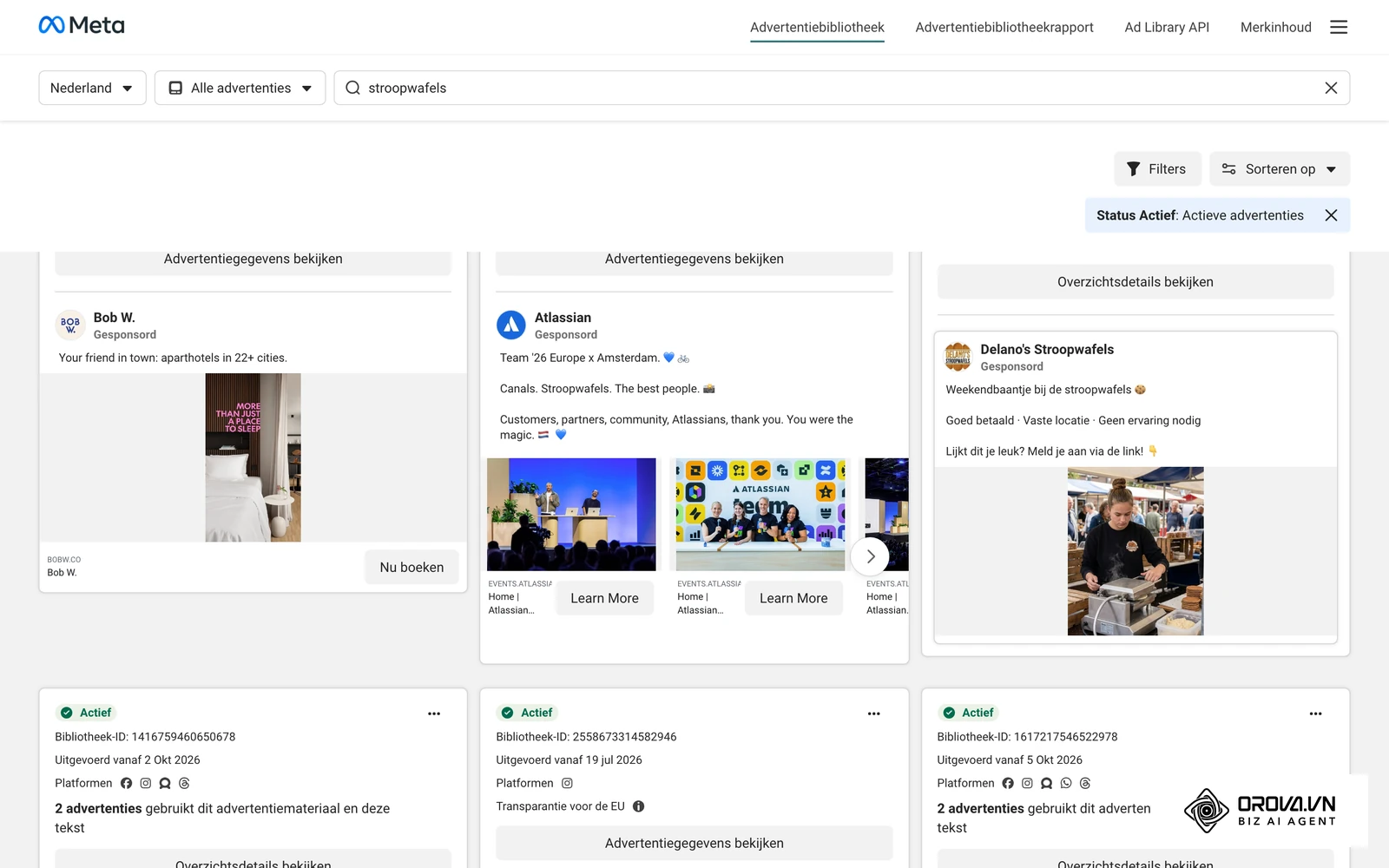Open the hamburger menu icon
The width and height of the screenshot is (1389, 868).
pyautogui.click(x=1339, y=27)
